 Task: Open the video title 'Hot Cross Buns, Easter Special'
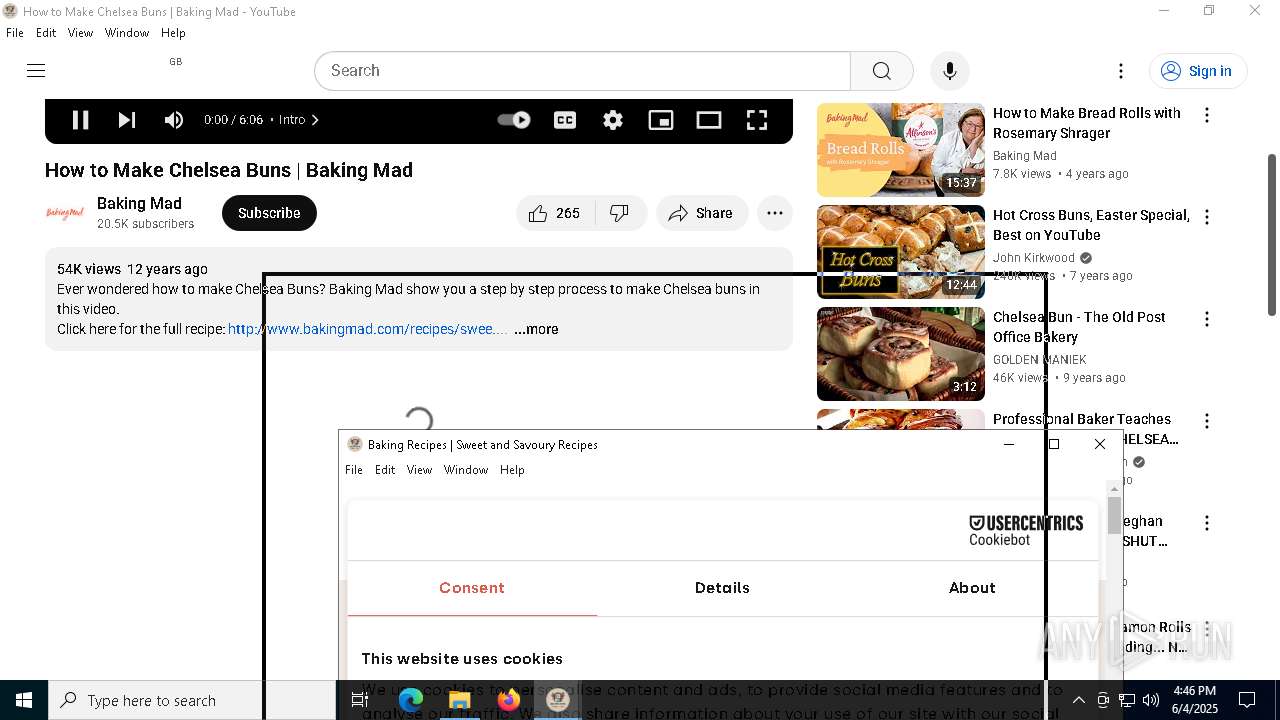click(x=1091, y=225)
